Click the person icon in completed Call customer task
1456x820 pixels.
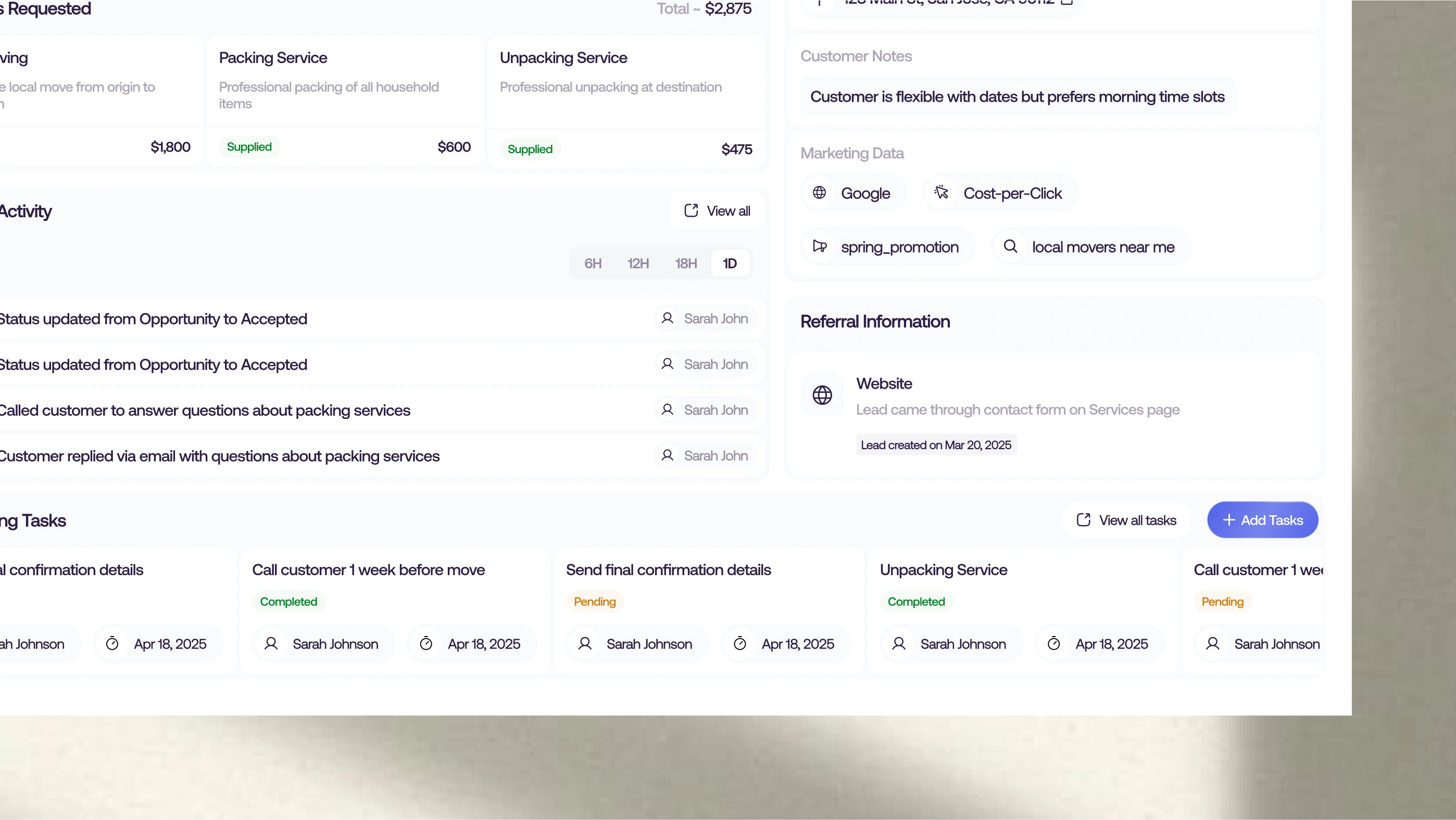[271, 643]
